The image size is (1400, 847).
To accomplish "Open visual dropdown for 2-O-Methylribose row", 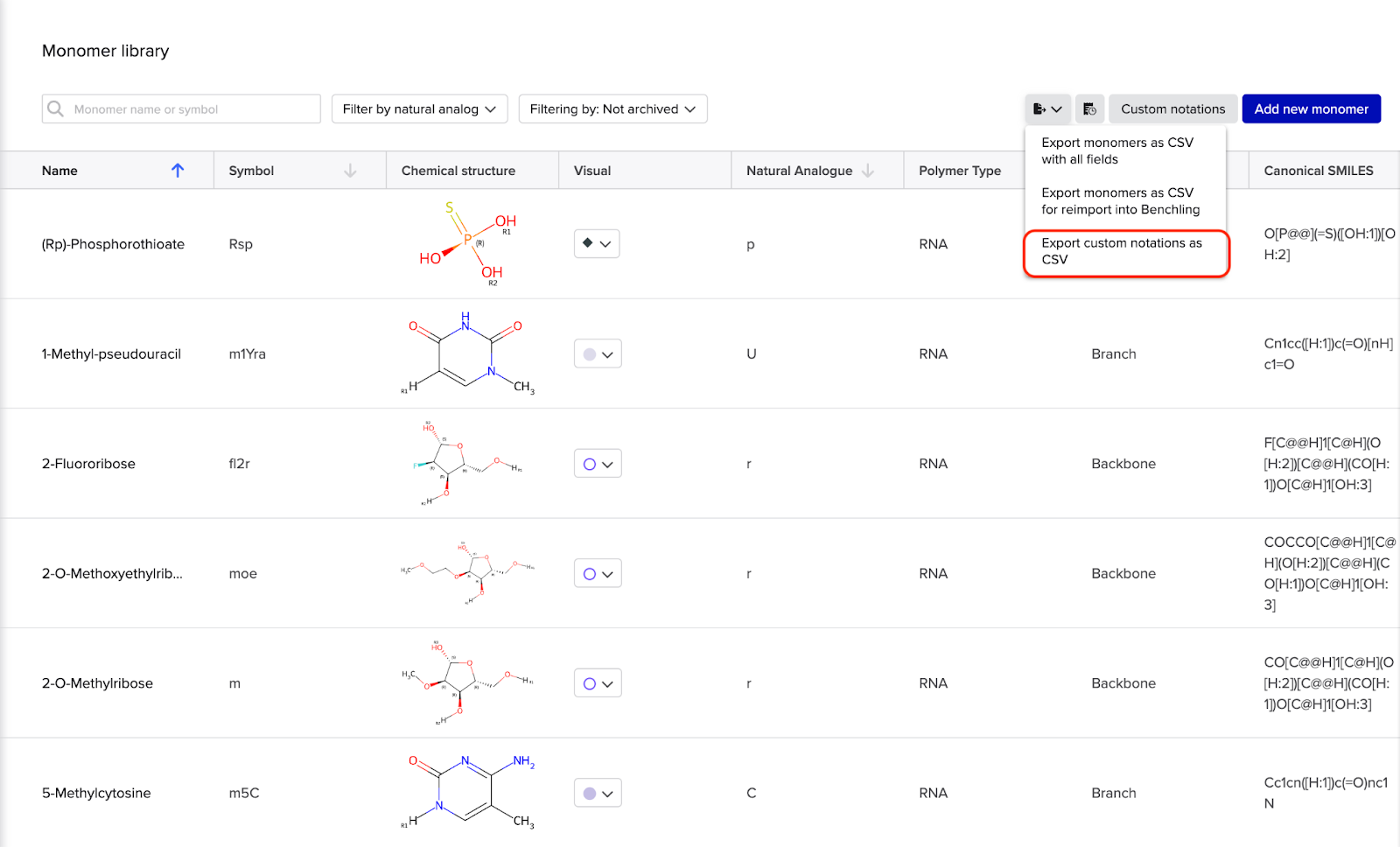I will 598,683.
